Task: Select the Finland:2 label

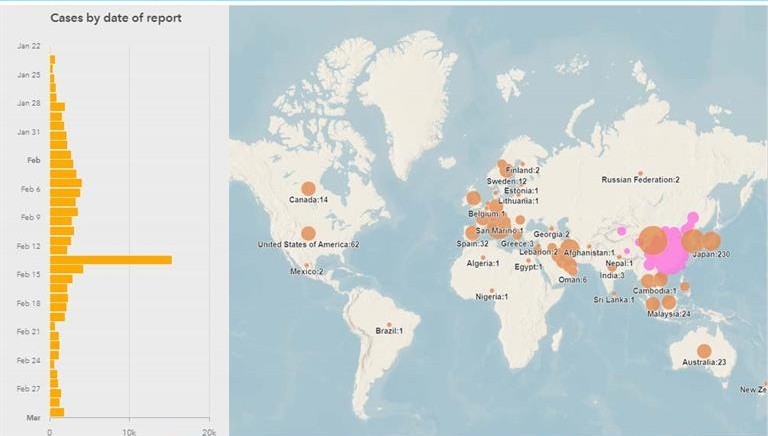Action: pyautogui.click(x=523, y=170)
